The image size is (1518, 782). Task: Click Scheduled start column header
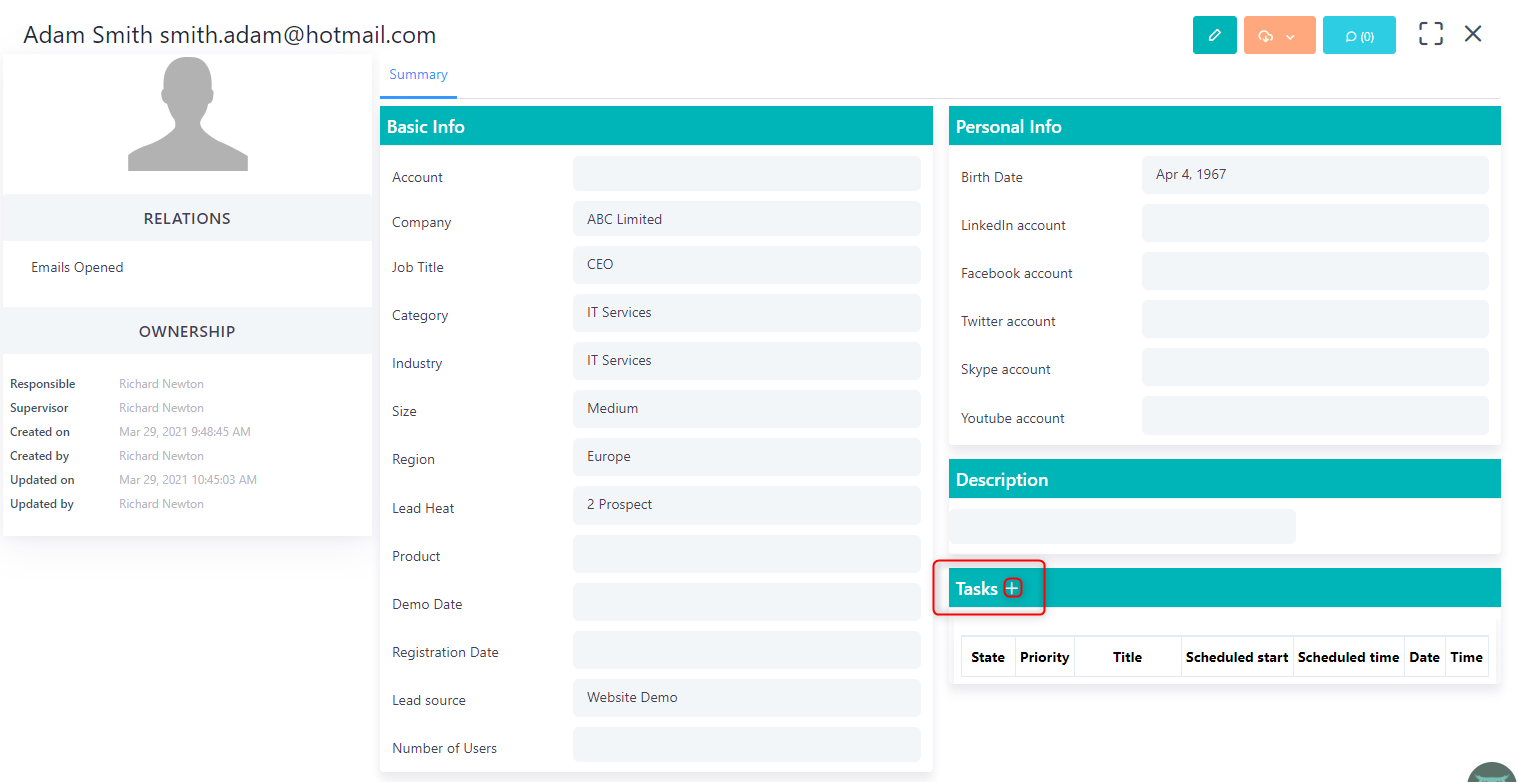[1237, 657]
